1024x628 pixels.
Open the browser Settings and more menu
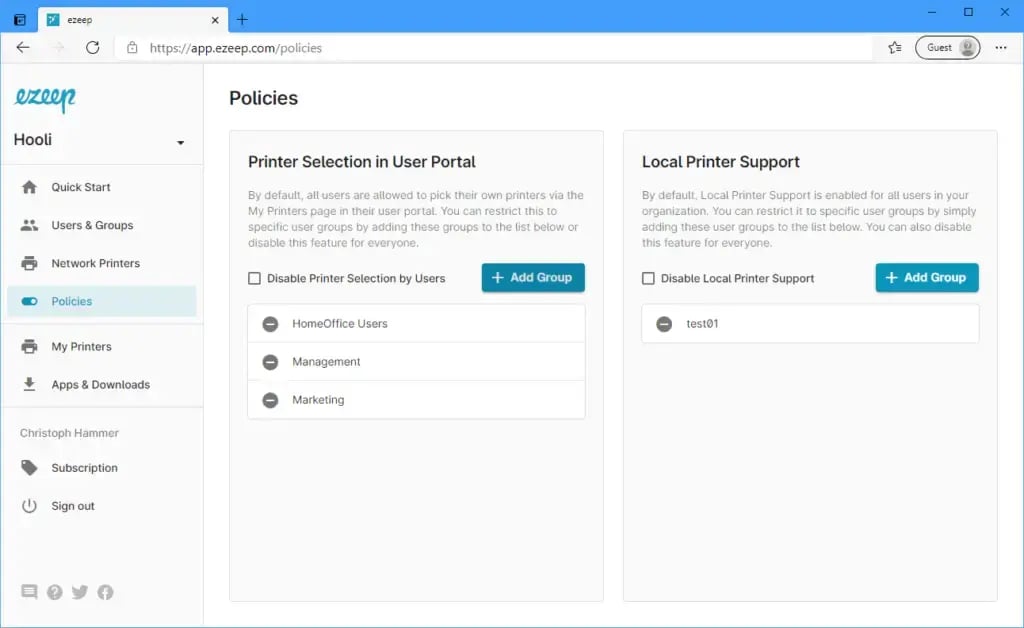[x=1001, y=47]
